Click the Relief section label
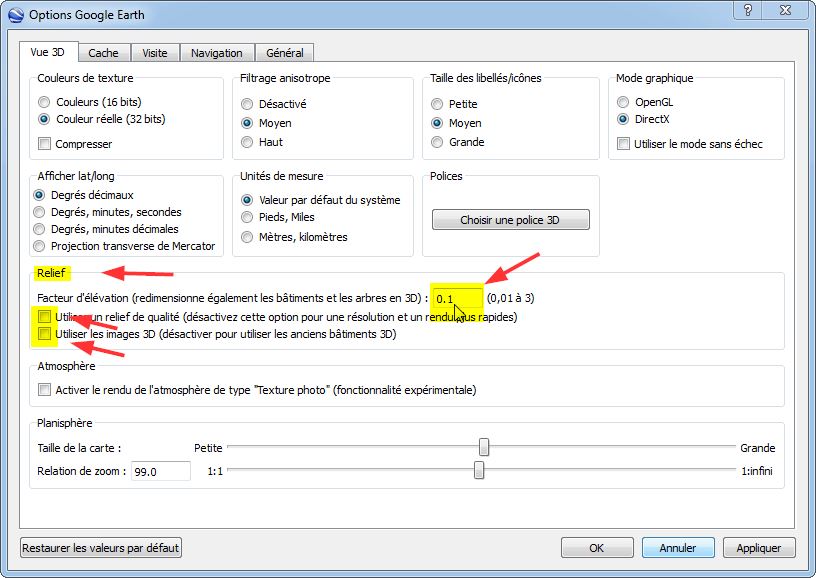 (x=51, y=273)
